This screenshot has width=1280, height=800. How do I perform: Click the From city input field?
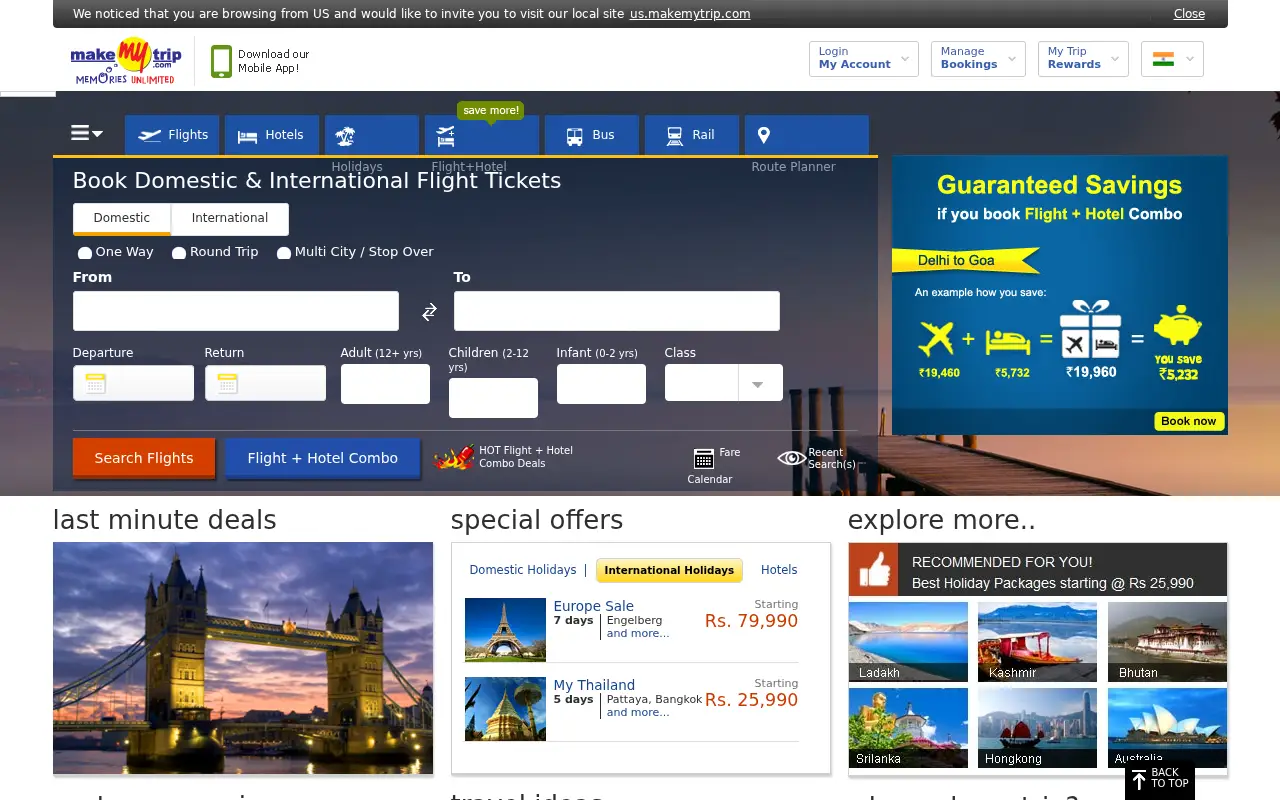236,311
